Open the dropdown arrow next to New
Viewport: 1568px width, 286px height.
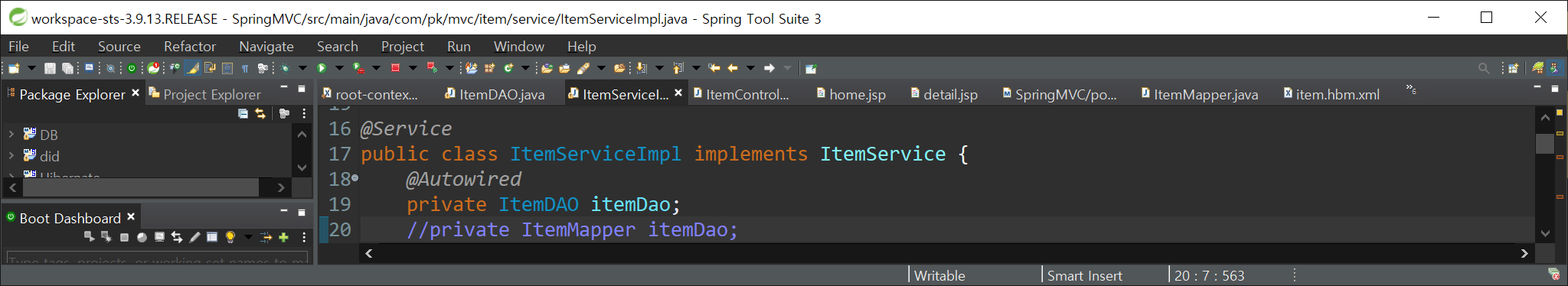pyautogui.click(x=31, y=68)
